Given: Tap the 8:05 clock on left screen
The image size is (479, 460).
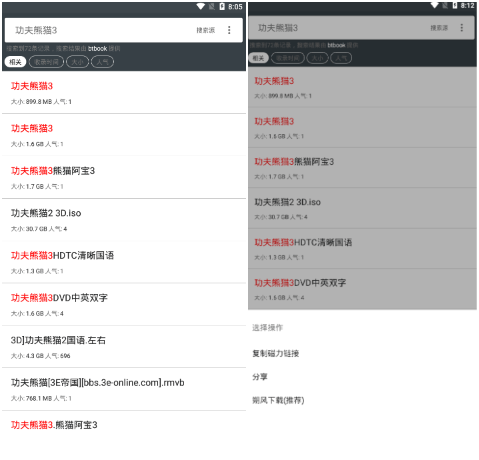Looking at the screenshot, I should pos(235,7).
